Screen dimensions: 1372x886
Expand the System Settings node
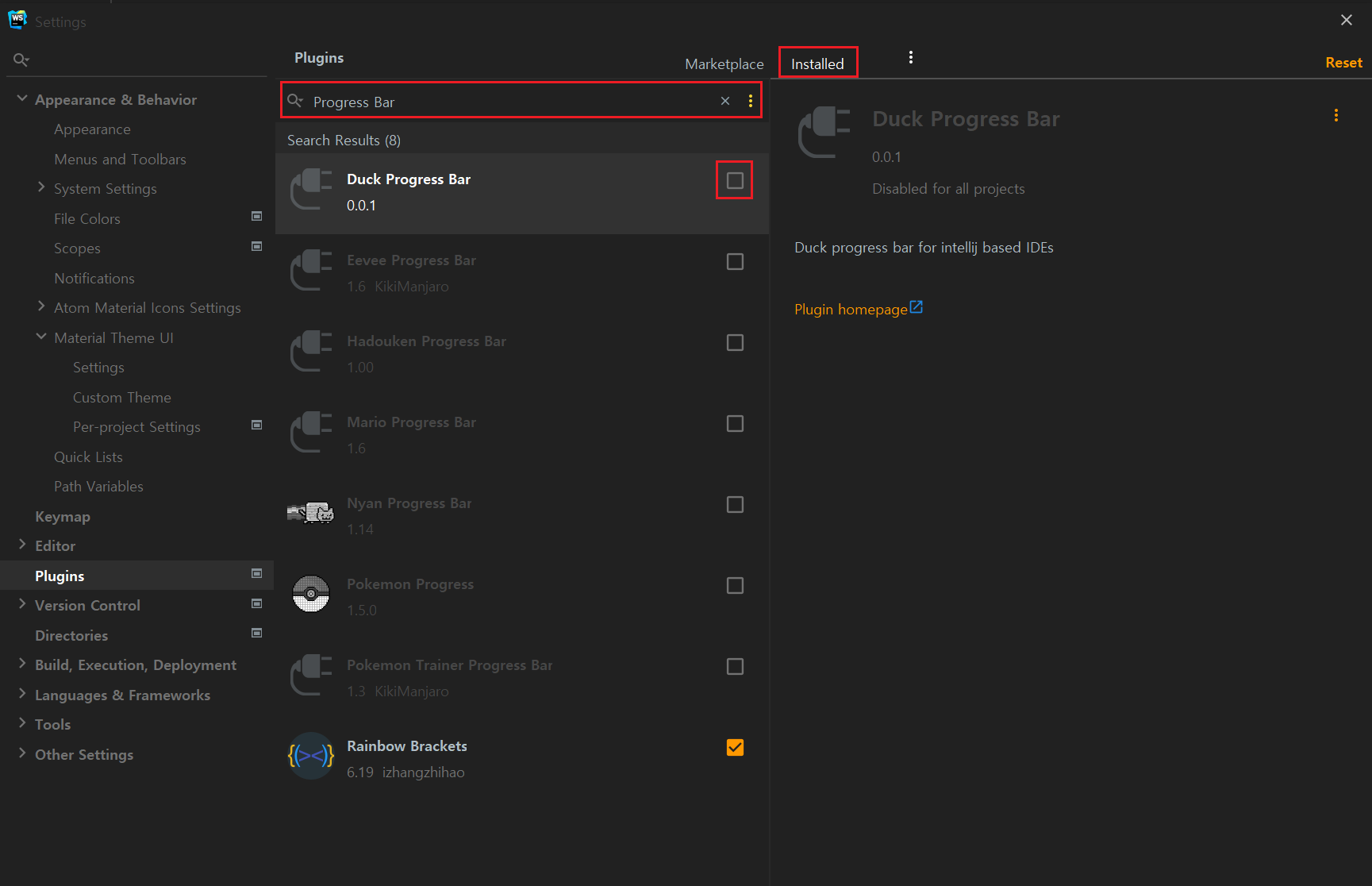pyautogui.click(x=41, y=187)
